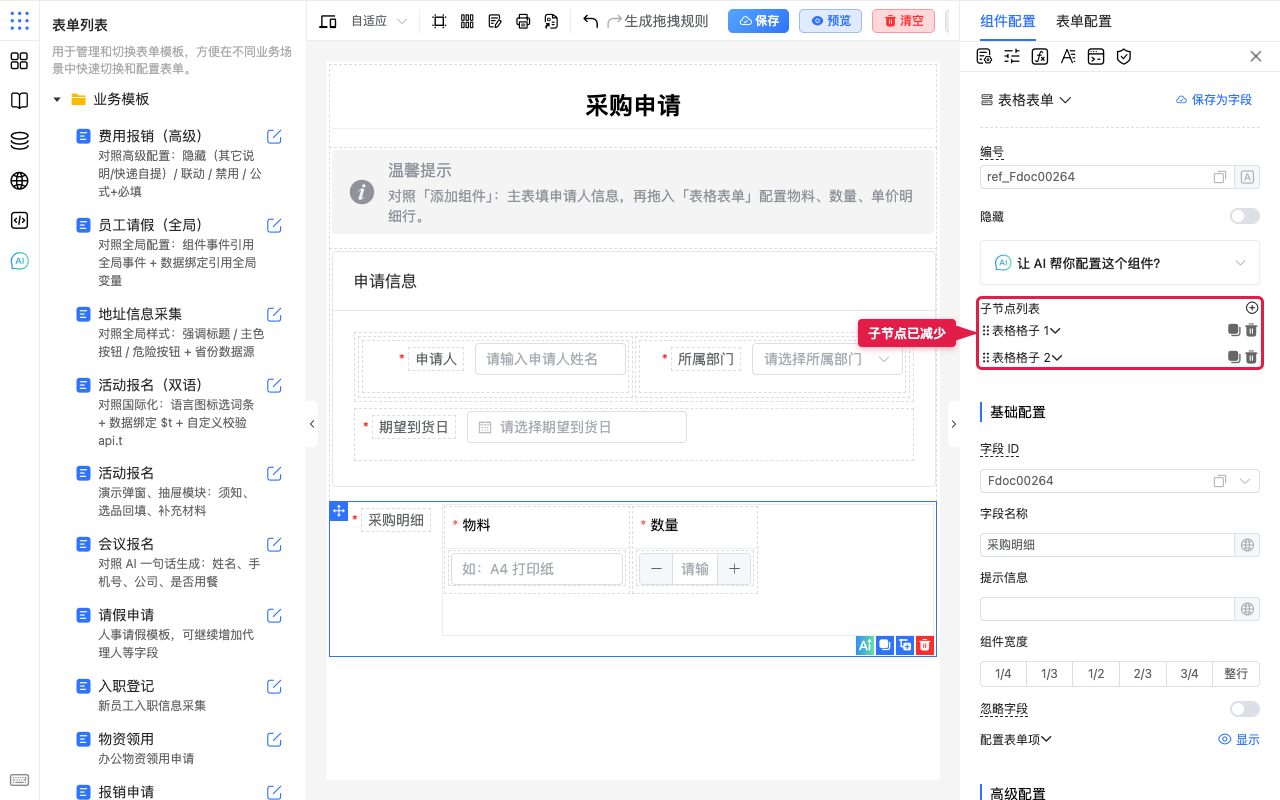The width and height of the screenshot is (1280, 800).
Task: Open the 请选择所属部门 dropdown
Action: (x=827, y=359)
